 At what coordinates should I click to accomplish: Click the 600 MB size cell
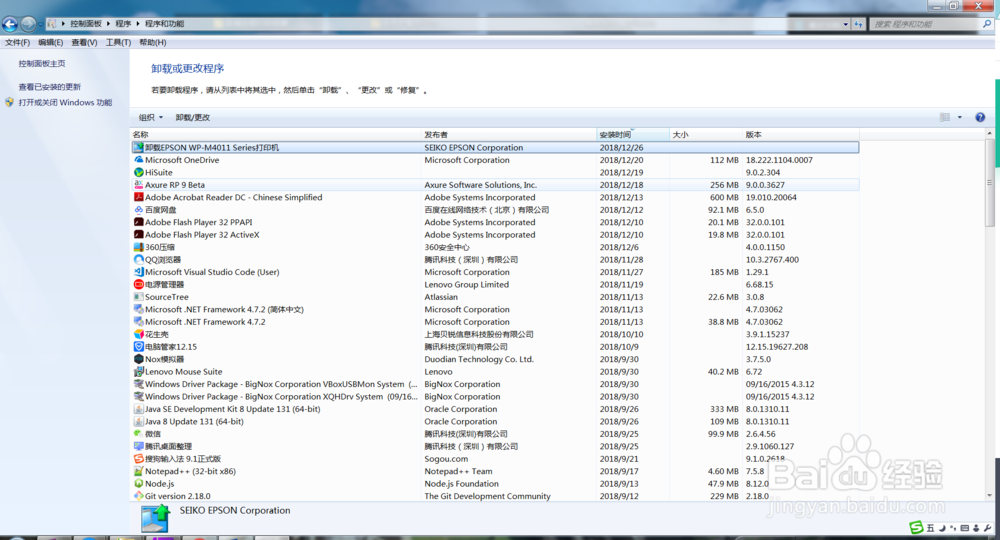point(724,198)
